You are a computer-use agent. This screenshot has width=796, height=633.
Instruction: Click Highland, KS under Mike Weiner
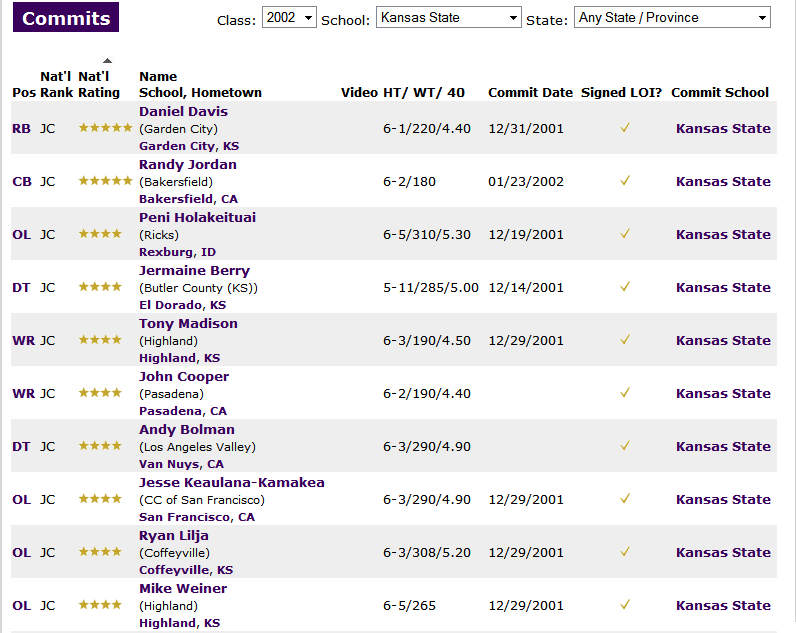[179, 623]
